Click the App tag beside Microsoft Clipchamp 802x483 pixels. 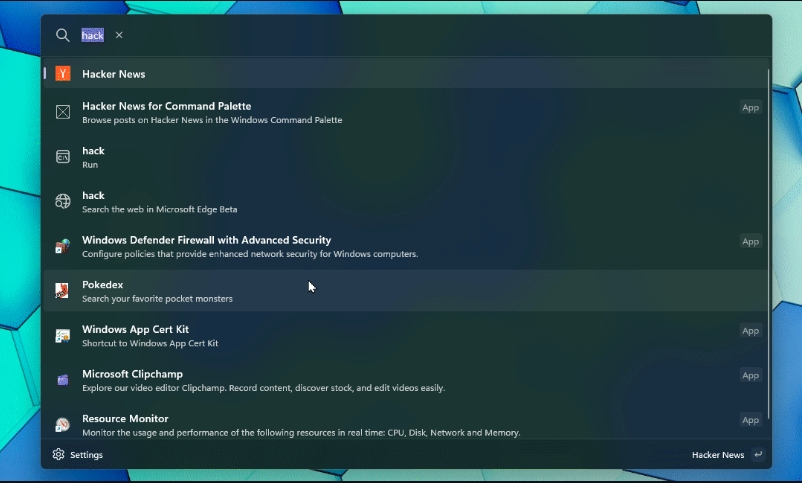(750, 375)
